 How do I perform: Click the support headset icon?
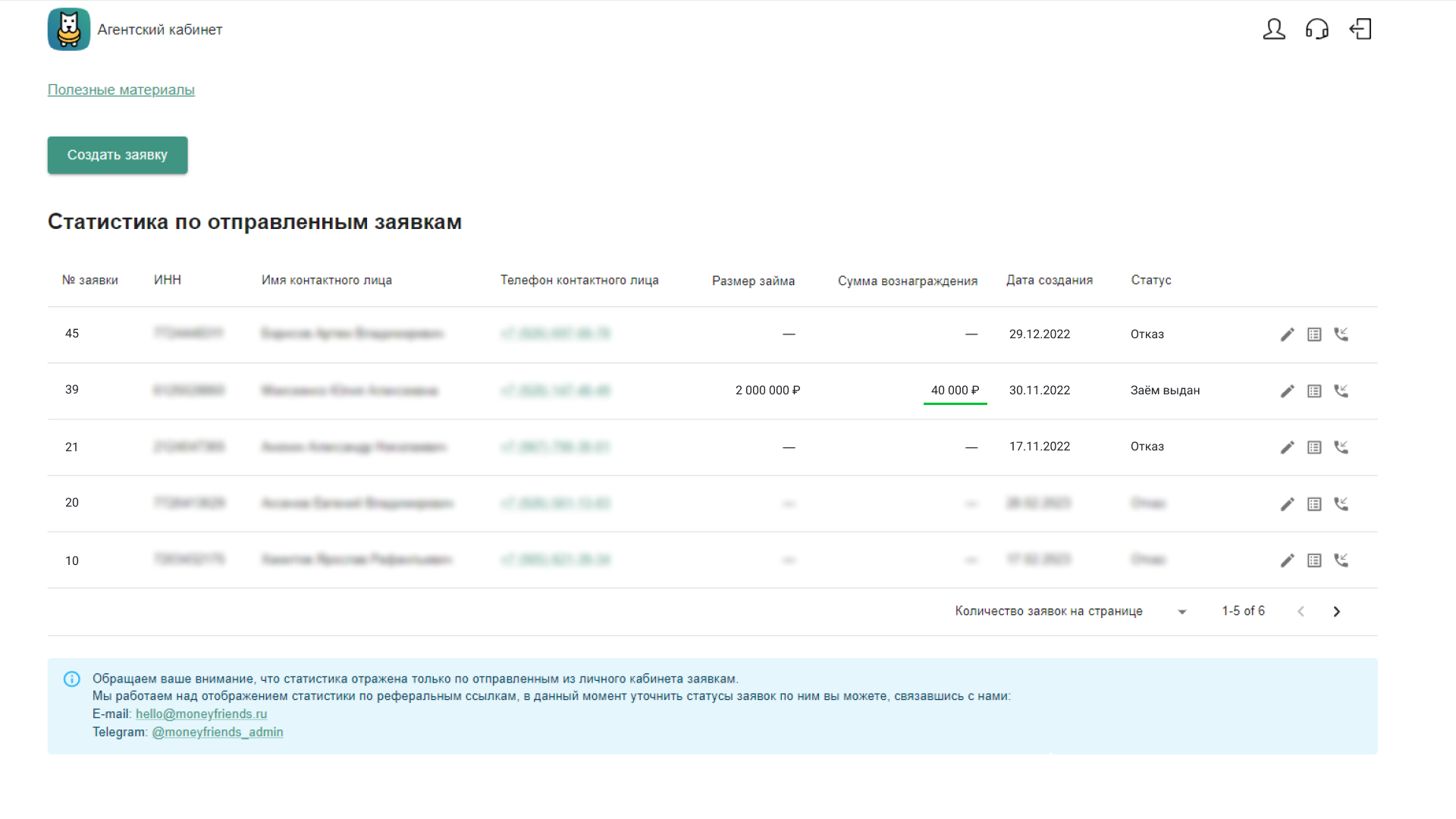[x=1317, y=30]
